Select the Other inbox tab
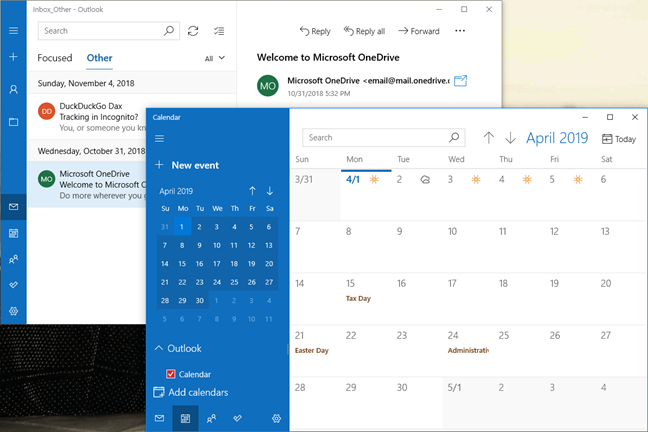This screenshot has height=432, width=648. click(x=99, y=58)
